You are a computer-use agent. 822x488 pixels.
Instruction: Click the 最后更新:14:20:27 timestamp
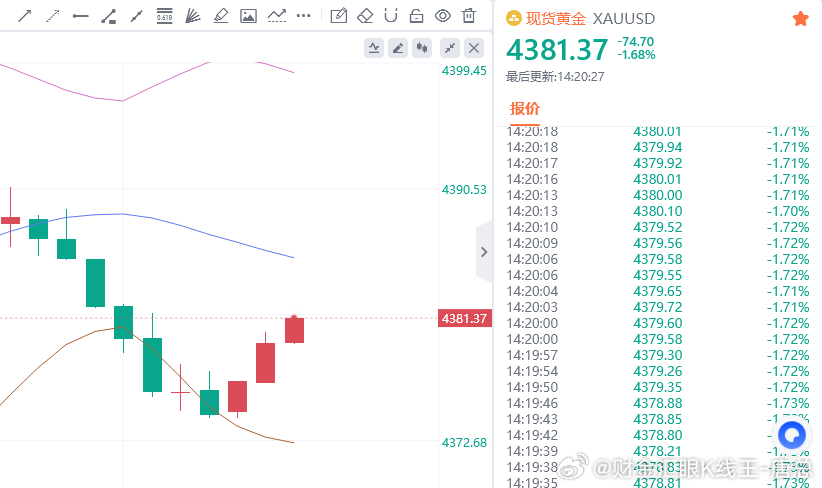[555, 77]
